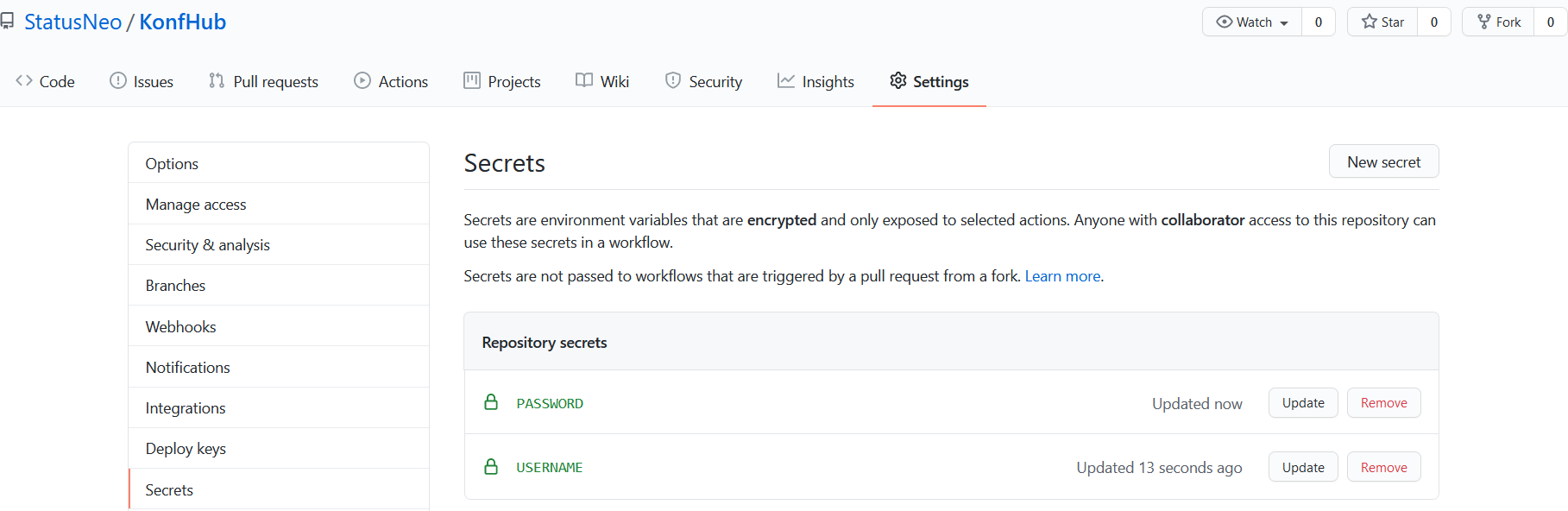
Task: Click the Projects board icon
Action: pyautogui.click(x=472, y=81)
